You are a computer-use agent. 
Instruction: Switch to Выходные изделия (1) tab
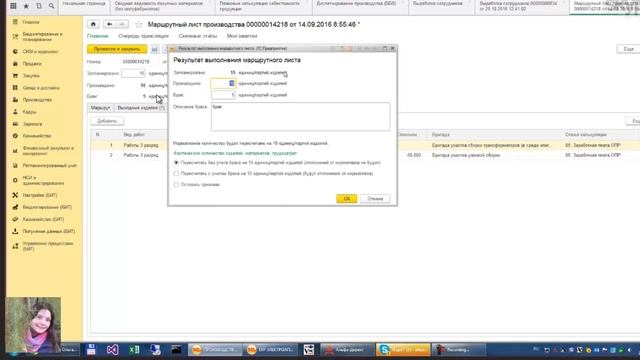click(141, 108)
